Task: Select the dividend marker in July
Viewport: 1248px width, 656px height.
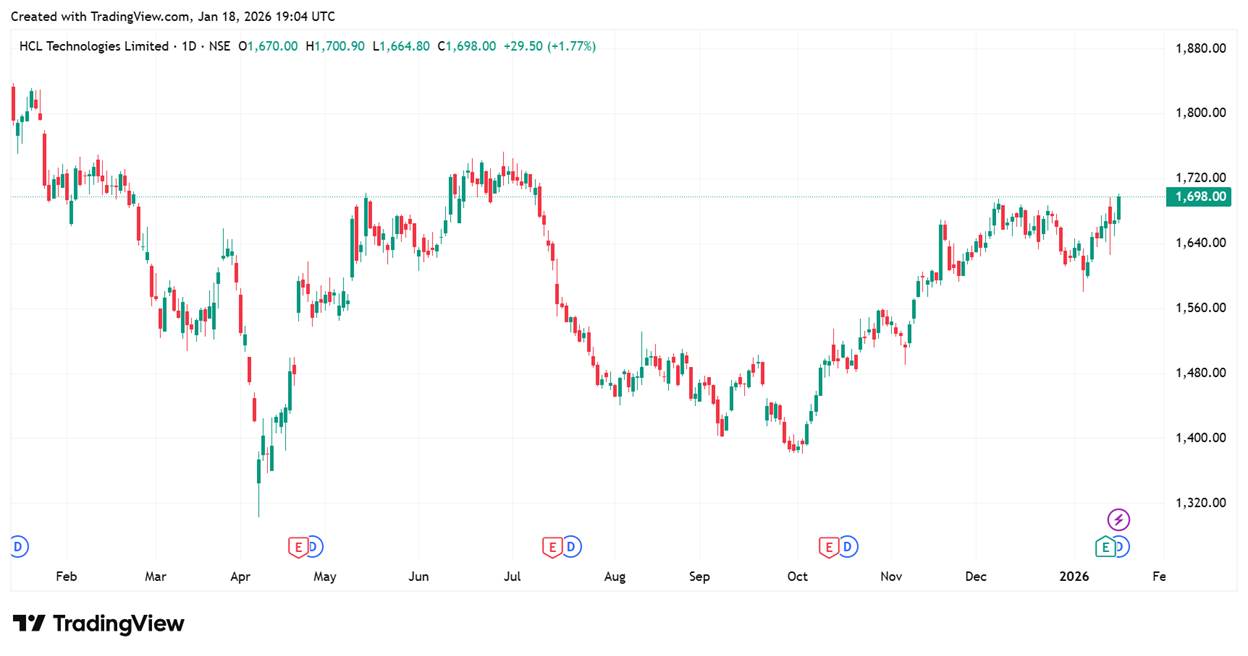Action: pyautogui.click(x=571, y=546)
